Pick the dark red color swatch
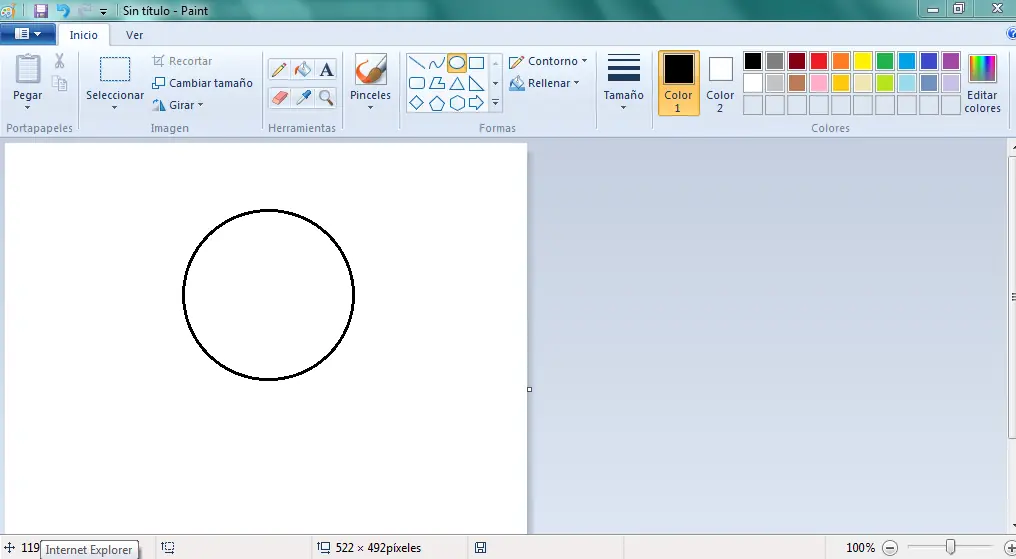This screenshot has height=559, width=1016. coord(797,61)
